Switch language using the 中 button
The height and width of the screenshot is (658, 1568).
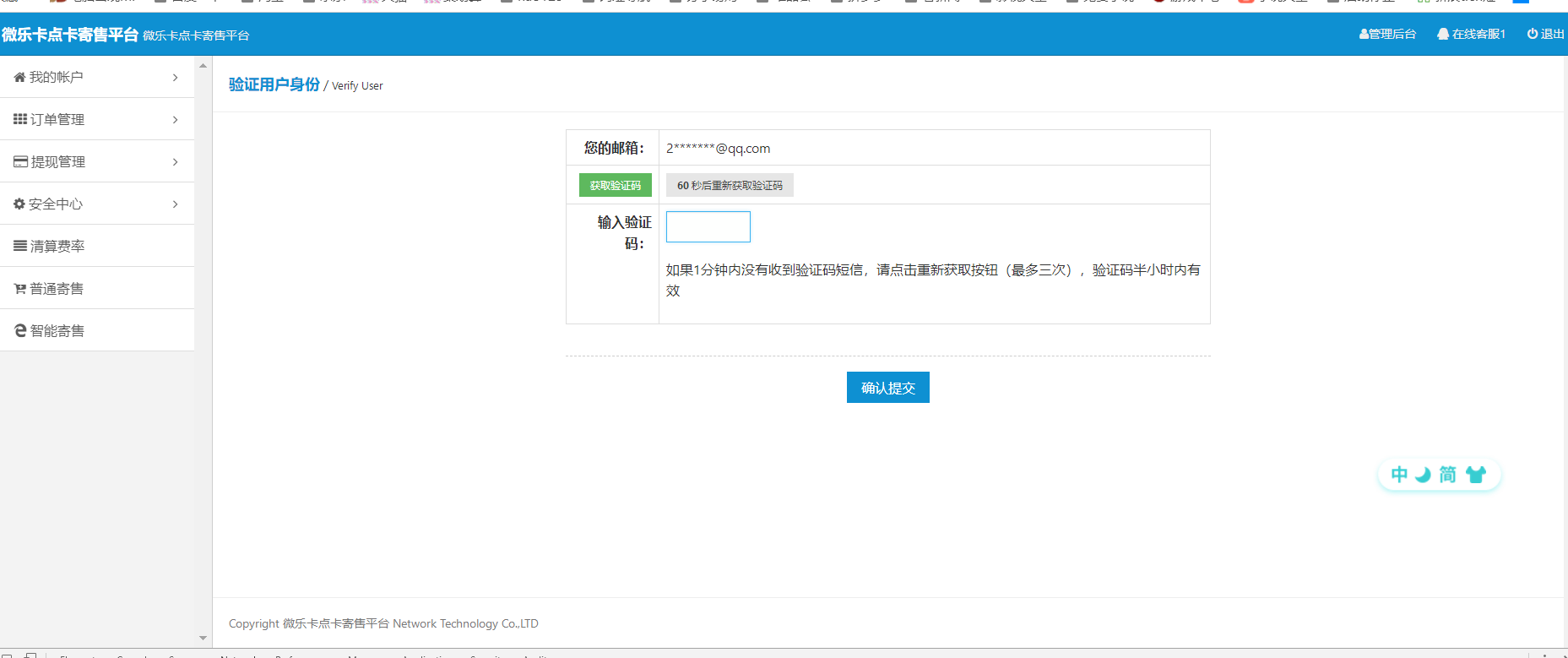click(1399, 475)
